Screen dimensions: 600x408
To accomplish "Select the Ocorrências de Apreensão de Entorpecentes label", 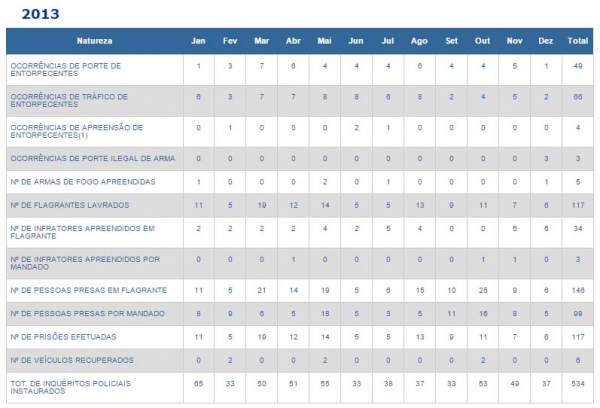I will coord(75,131).
